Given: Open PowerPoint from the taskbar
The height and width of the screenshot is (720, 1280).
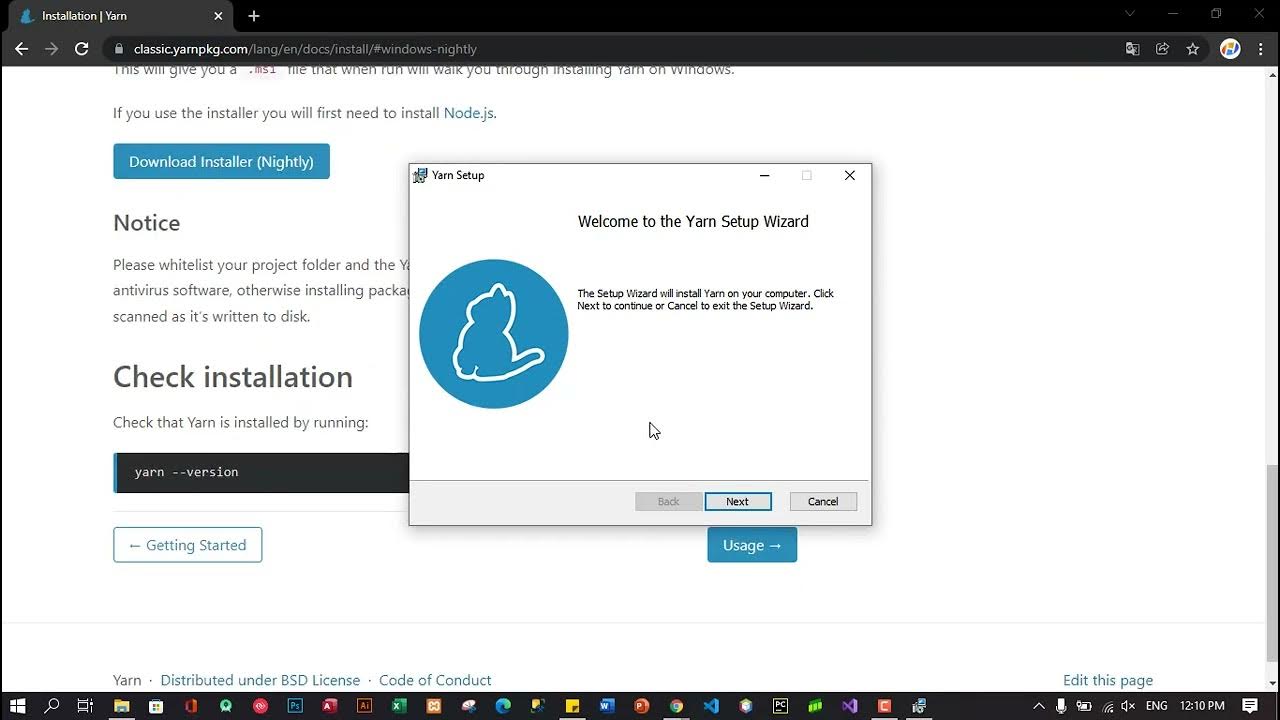Looking at the screenshot, I should click(x=641, y=706).
